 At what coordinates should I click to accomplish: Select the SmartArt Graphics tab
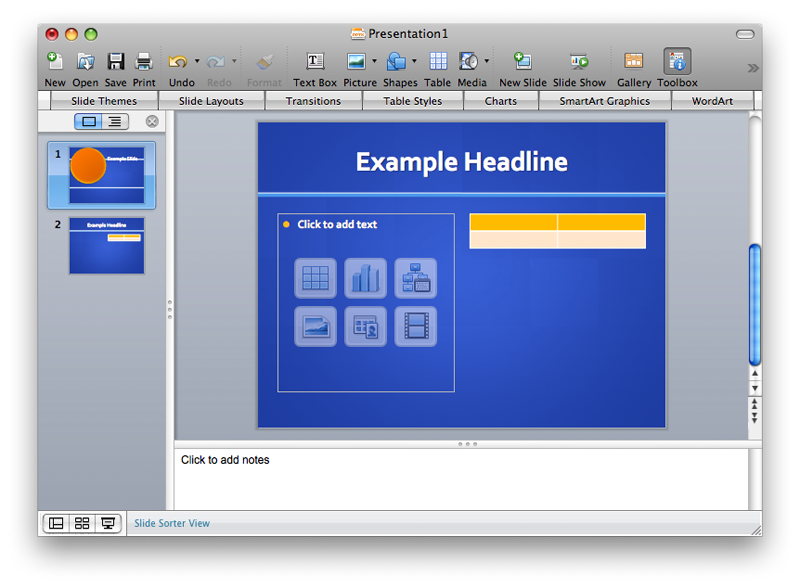(x=605, y=101)
